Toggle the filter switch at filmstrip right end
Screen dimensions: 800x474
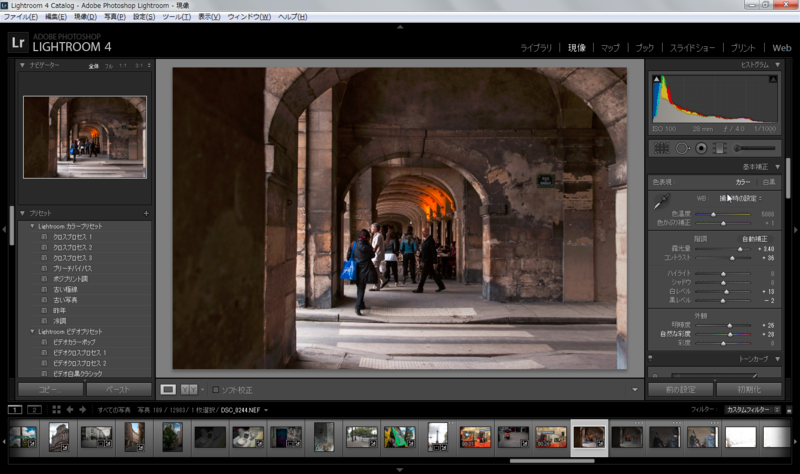click(789, 410)
